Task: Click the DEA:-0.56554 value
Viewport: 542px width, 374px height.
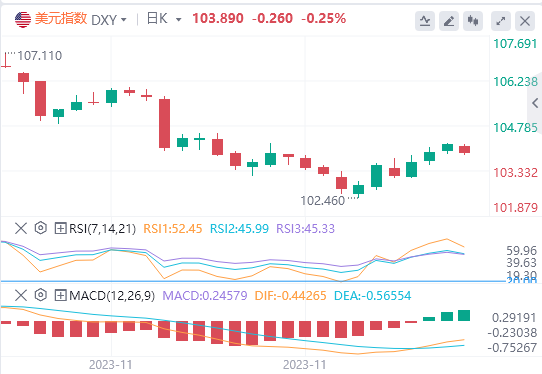Action: click(373, 296)
